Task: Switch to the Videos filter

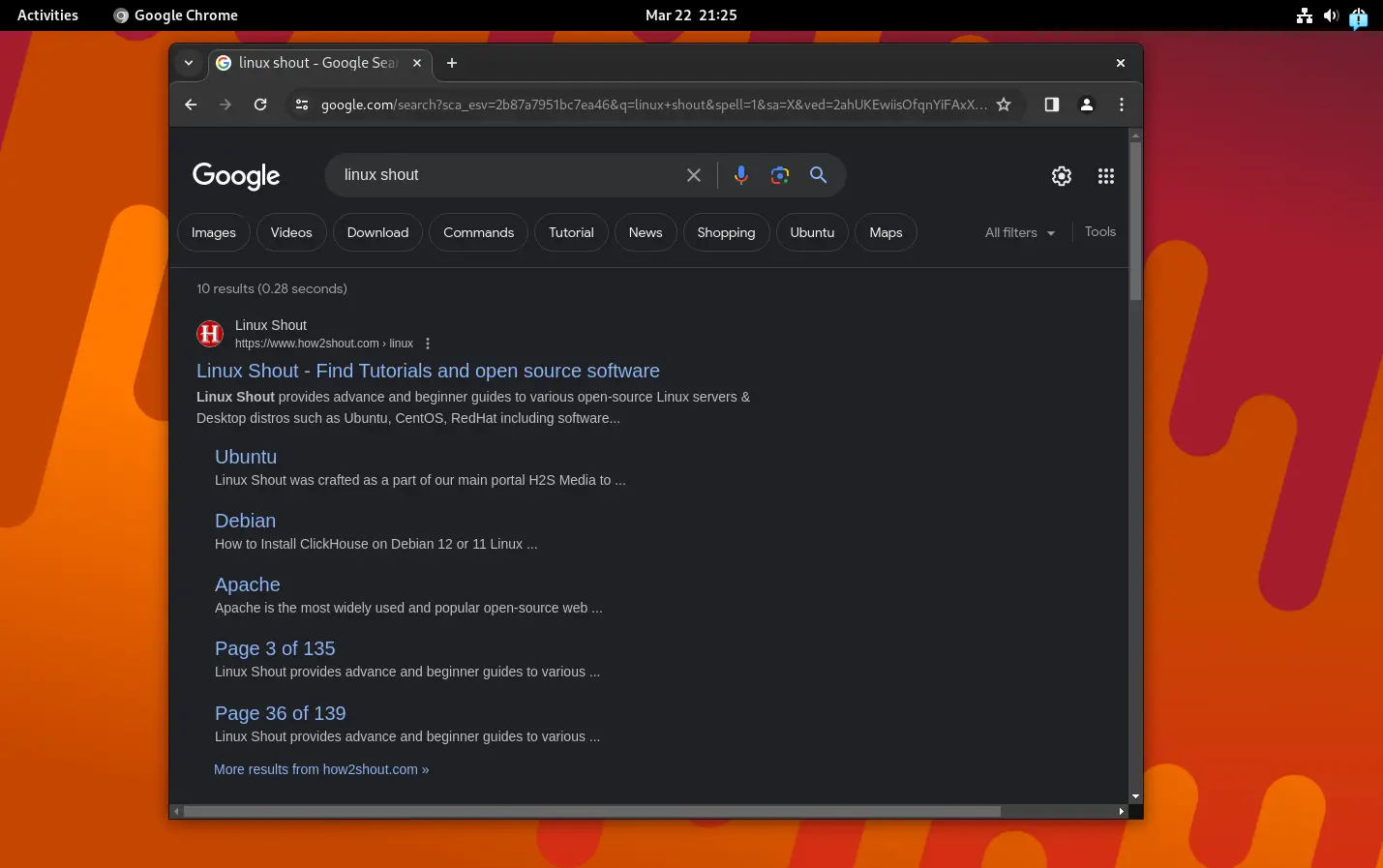Action: 291,232
